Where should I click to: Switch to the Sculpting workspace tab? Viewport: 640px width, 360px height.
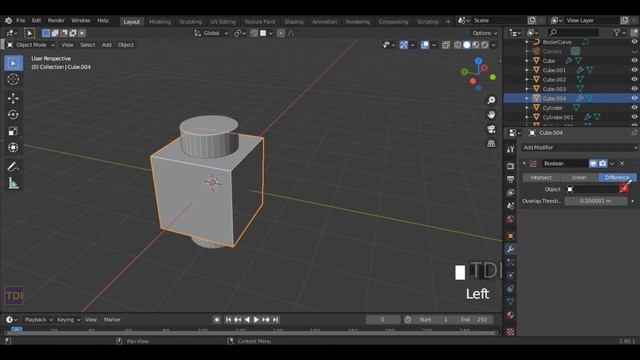191,22
